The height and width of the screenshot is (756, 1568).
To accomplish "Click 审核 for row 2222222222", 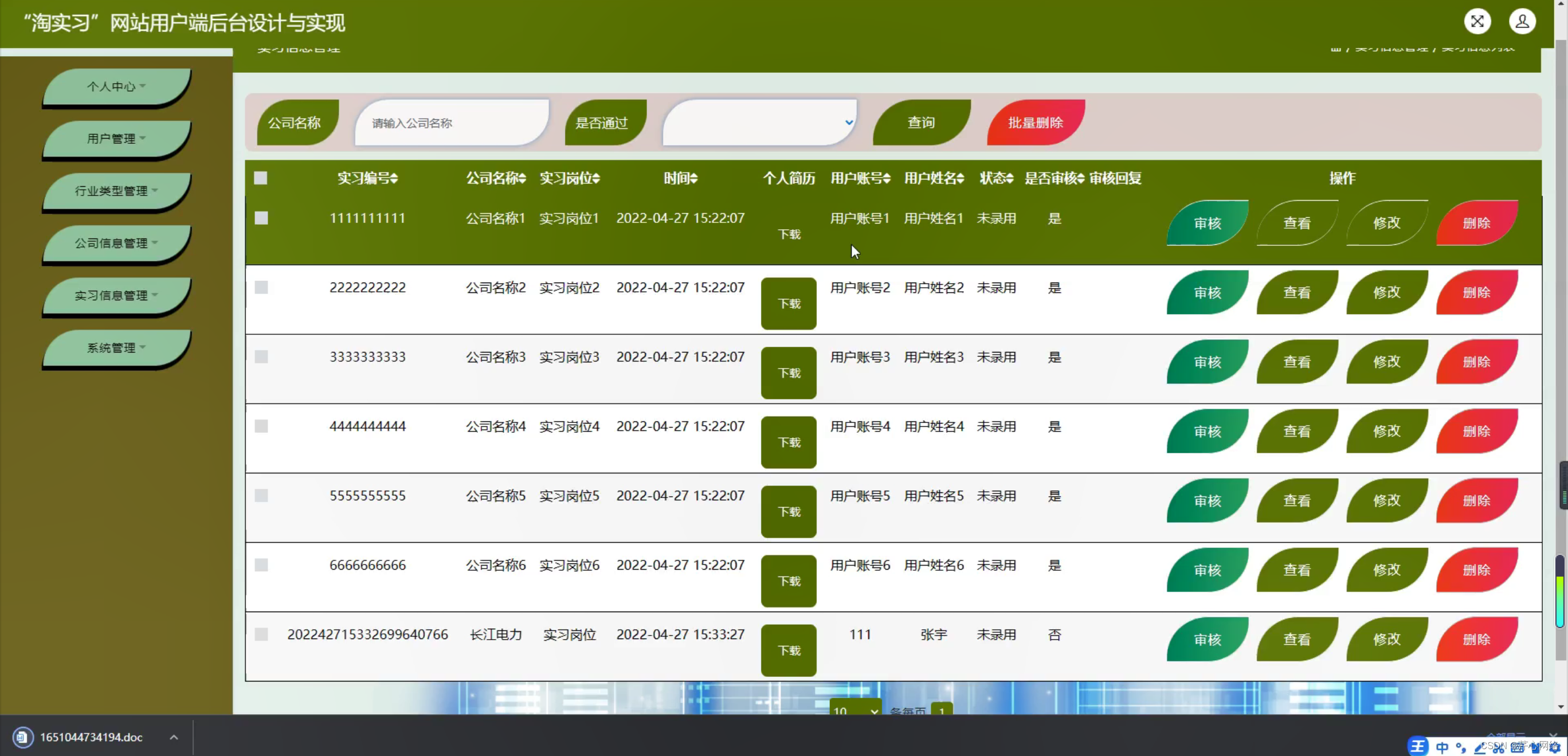I will [x=1207, y=292].
